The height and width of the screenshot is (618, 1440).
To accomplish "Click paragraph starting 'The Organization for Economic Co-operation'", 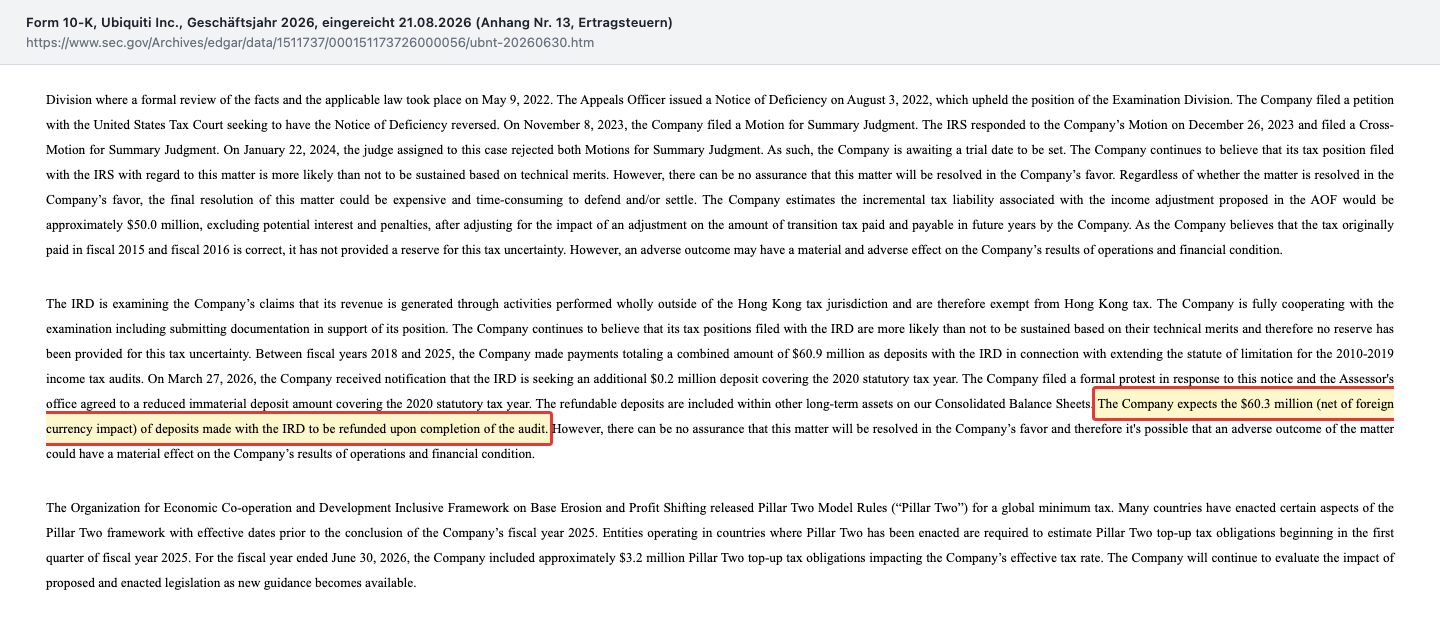I will pyautogui.click(x=720, y=545).
